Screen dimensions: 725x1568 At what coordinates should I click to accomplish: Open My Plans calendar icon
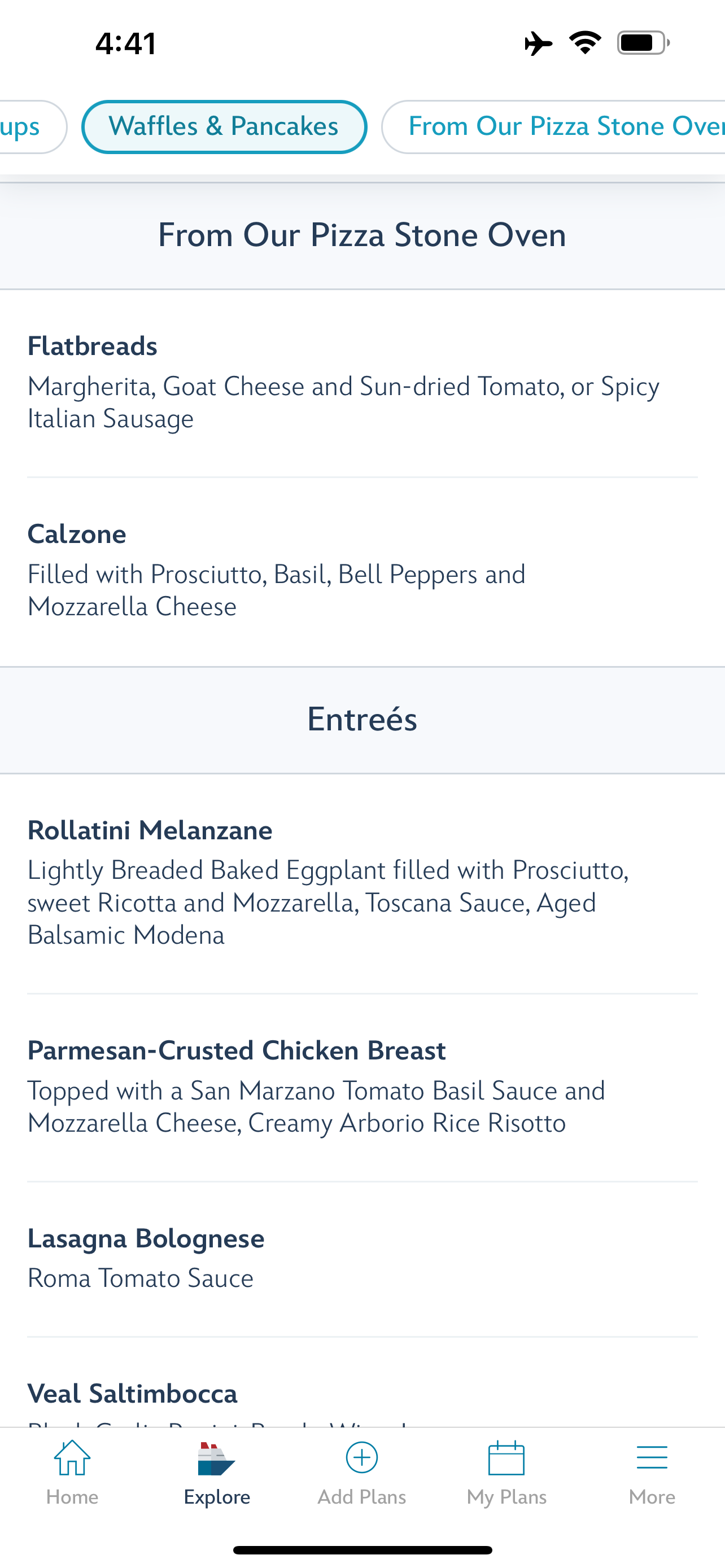point(506,1458)
